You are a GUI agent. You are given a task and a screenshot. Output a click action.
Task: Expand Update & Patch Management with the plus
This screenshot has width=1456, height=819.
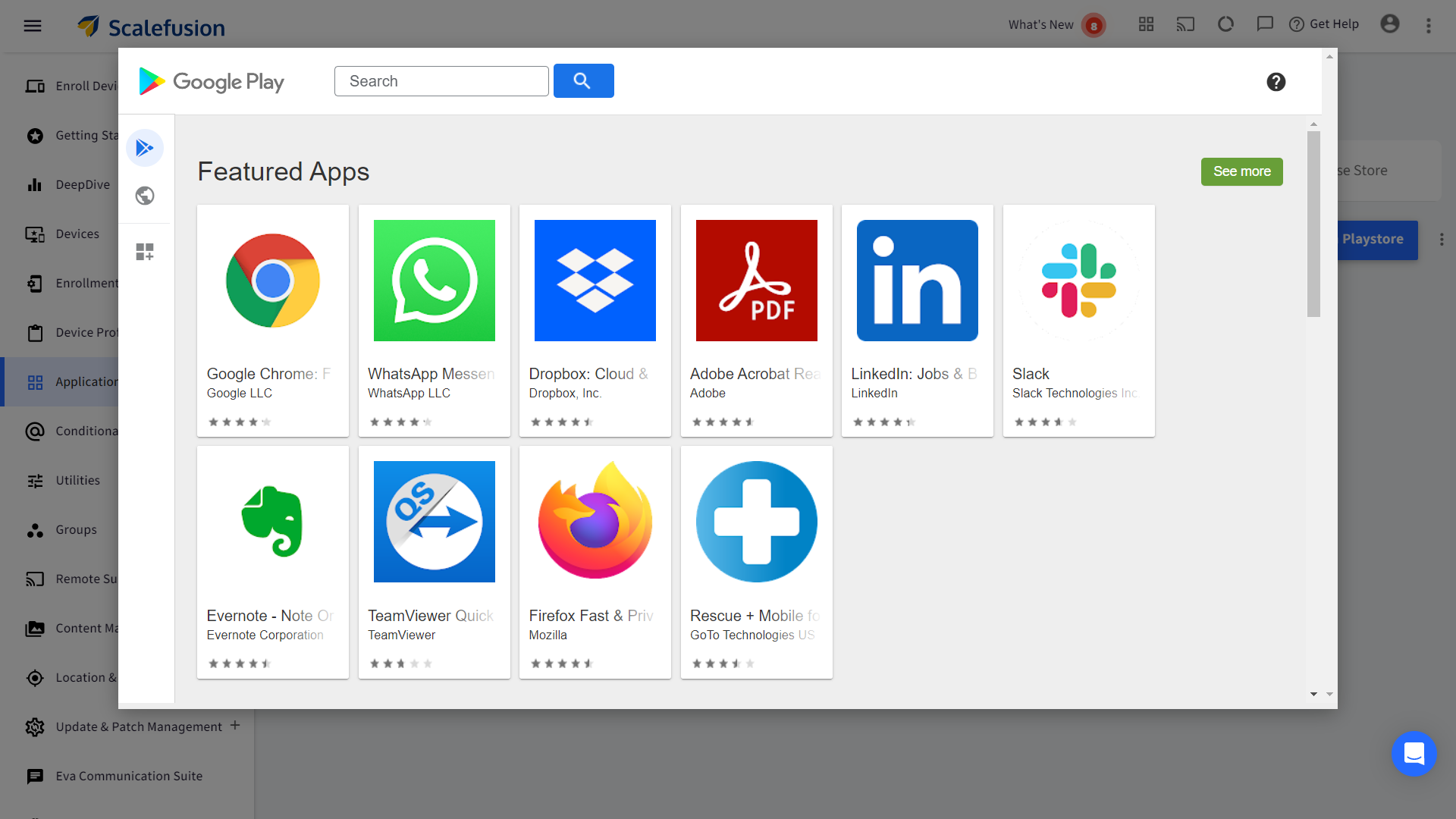tap(235, 726)
